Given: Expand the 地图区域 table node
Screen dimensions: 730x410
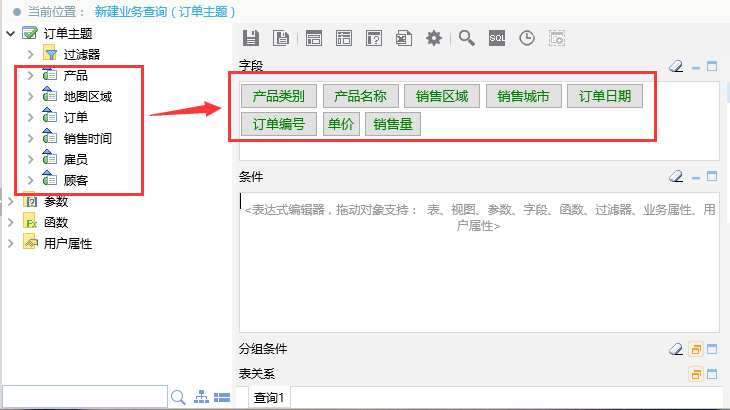Looking at the screenshot, I should [31, 96].
